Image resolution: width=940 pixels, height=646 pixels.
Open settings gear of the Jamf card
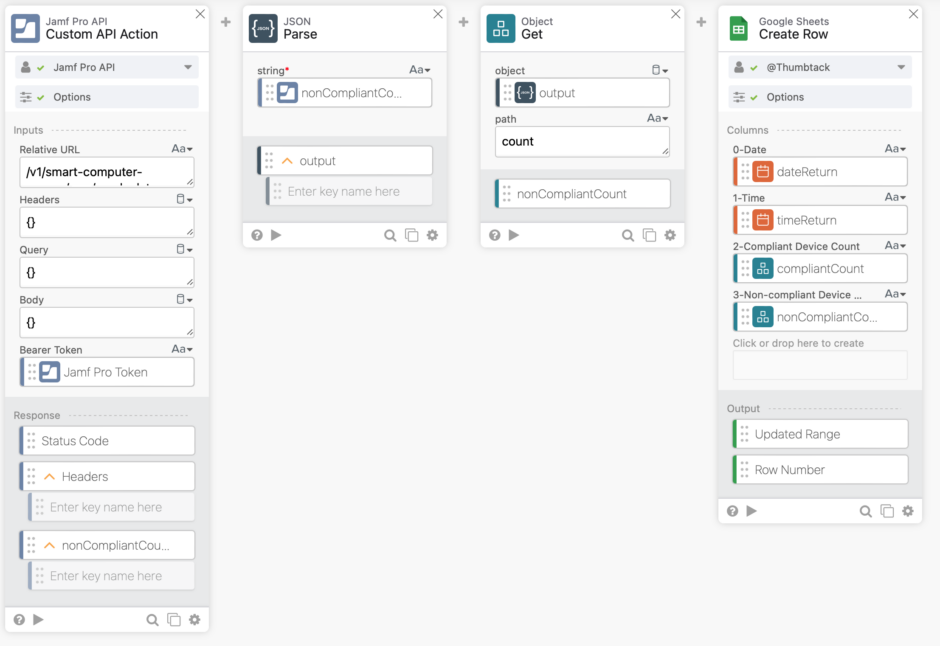195,620
